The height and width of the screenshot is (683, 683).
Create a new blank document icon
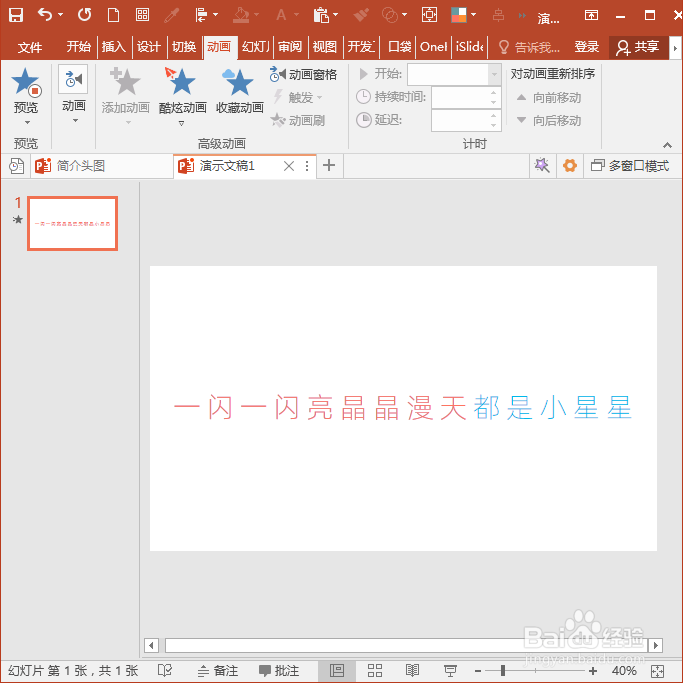coord(113,15)
